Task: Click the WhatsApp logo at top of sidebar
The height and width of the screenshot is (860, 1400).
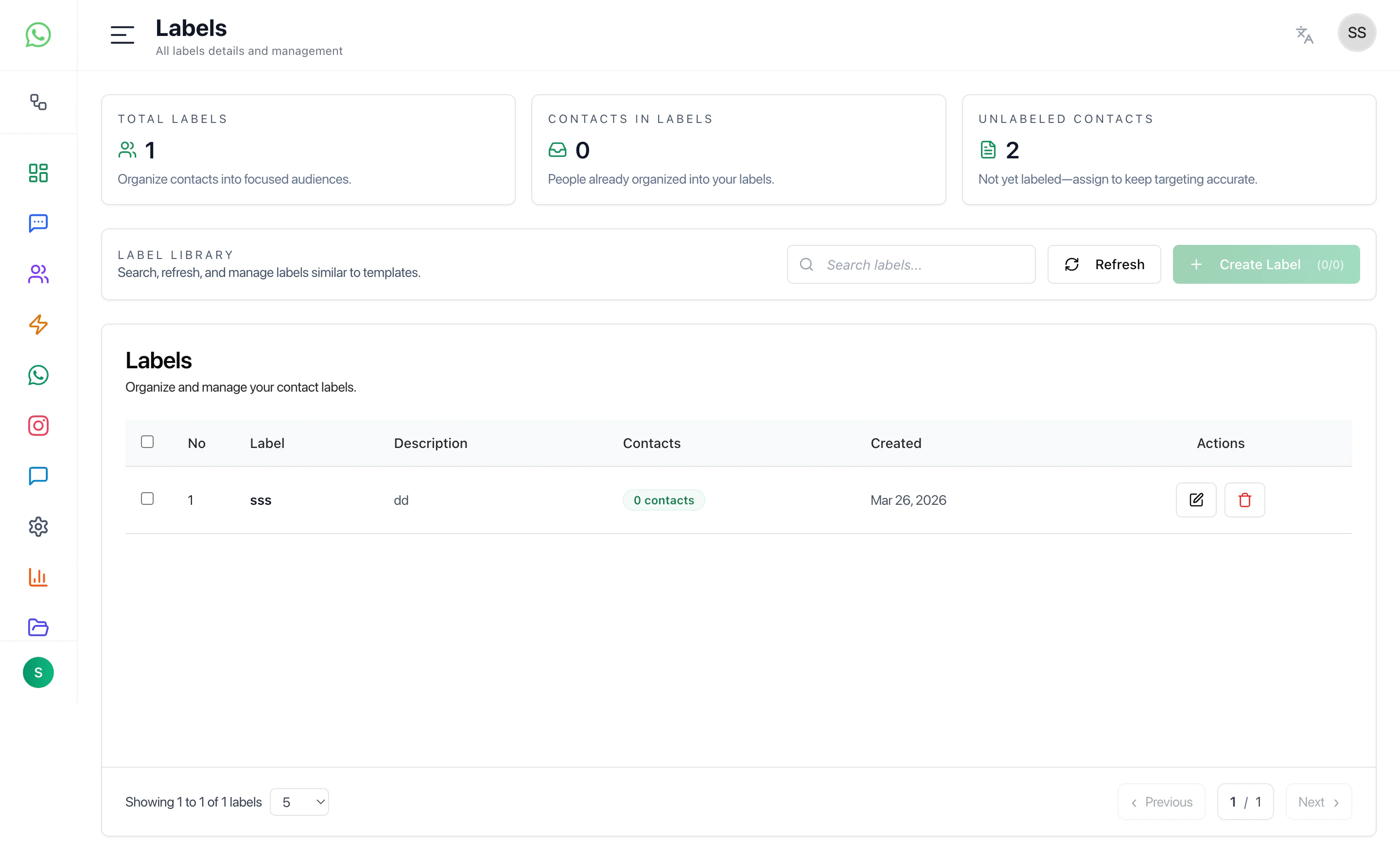Action: click(x=38, y=34)
